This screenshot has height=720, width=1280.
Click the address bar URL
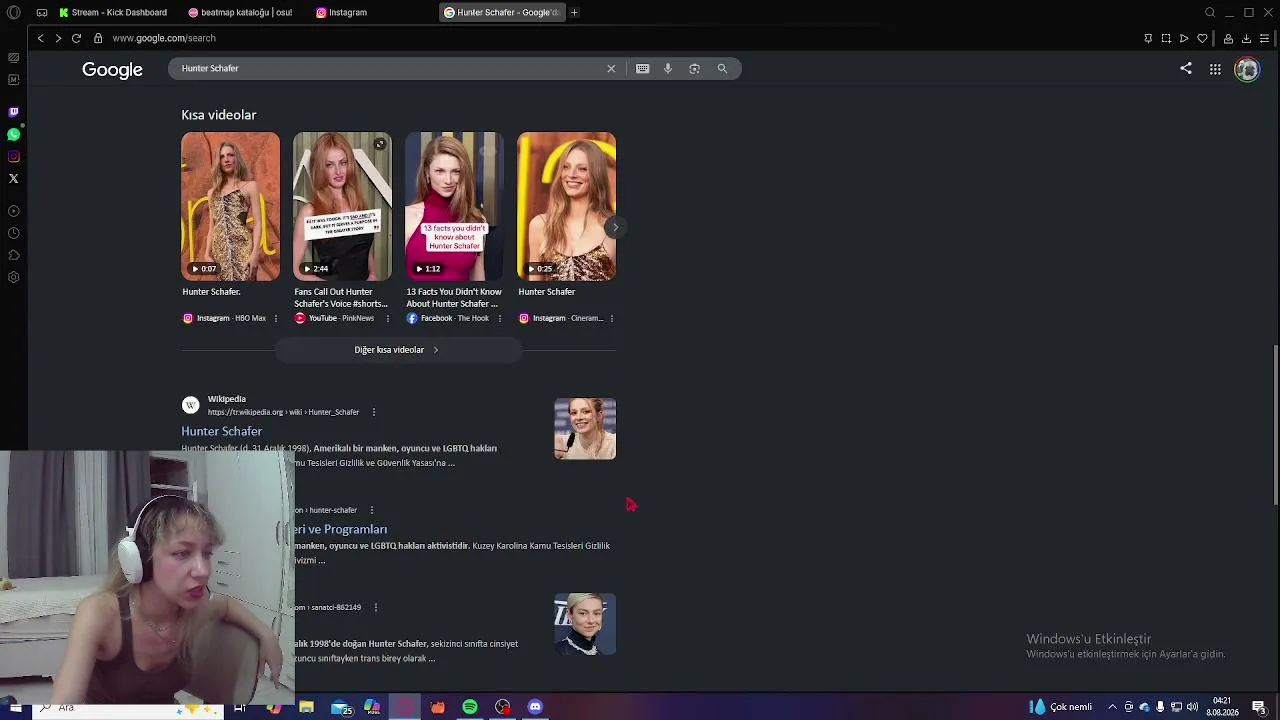pos(164,38)
